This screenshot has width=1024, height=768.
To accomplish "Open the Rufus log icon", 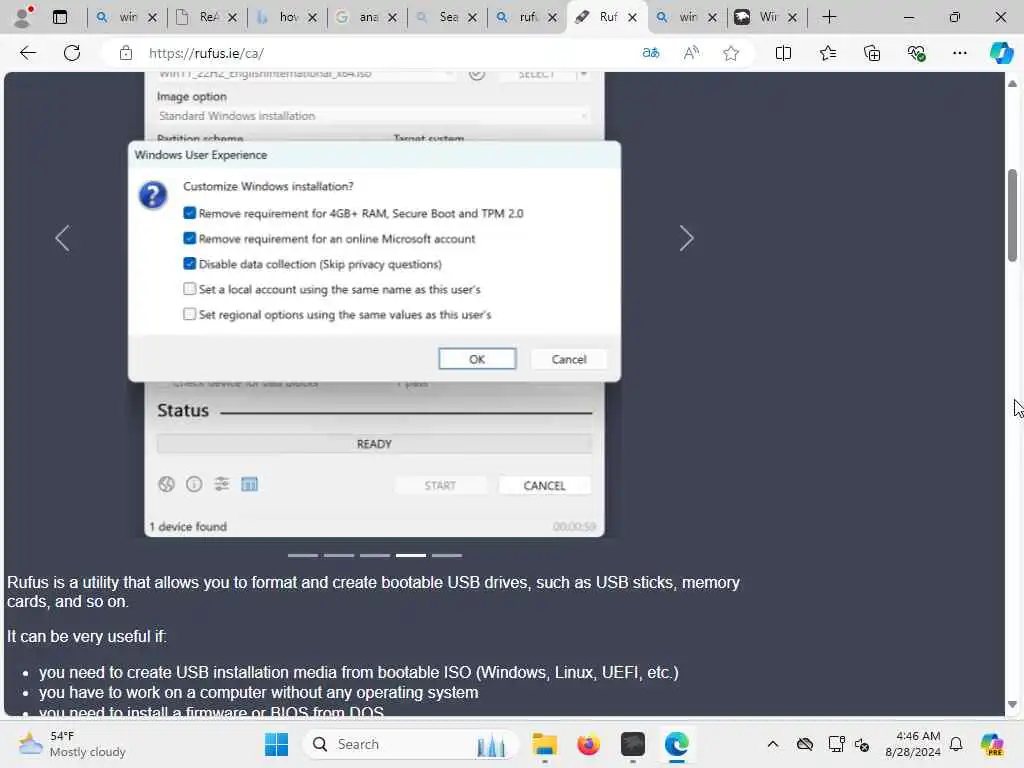I will (x=249, y=484).
